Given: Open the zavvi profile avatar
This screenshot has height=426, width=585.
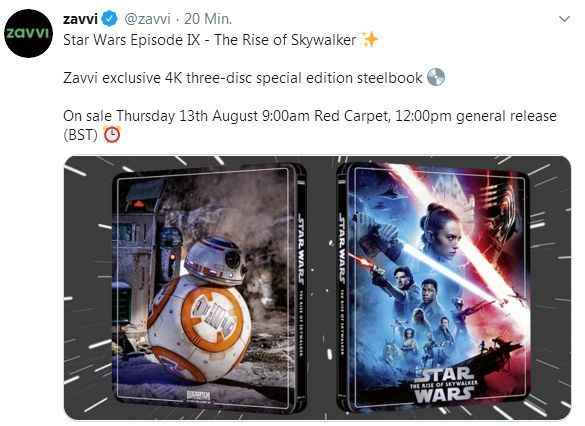Looking at the screenshot, I should [x=28, y=33].
